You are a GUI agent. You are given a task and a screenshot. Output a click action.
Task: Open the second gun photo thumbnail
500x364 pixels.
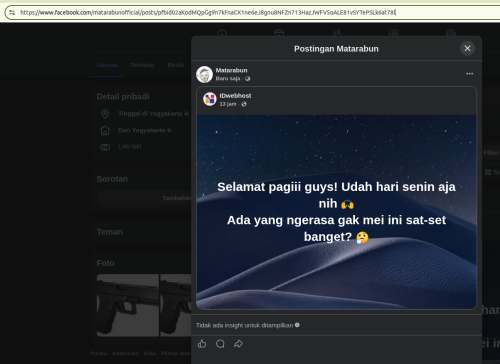pos(176,305)
